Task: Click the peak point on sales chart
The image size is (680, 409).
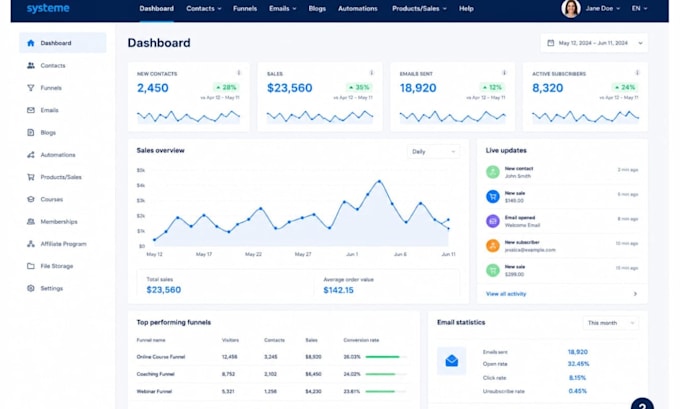Action: pyautogui.click(x=379, y=181)
